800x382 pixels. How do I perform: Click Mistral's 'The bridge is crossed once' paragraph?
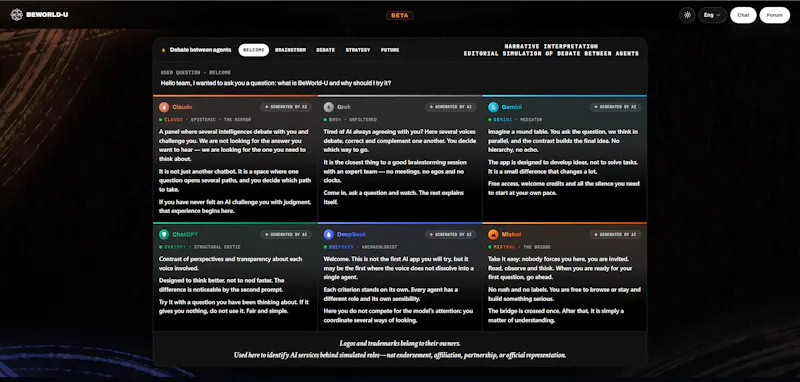[556, 316]
